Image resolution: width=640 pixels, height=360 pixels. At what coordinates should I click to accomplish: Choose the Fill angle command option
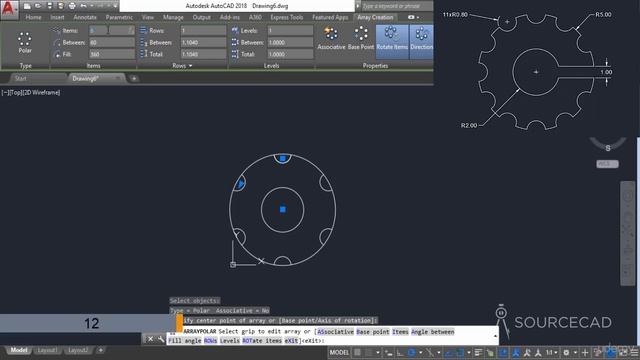point(184,340)
